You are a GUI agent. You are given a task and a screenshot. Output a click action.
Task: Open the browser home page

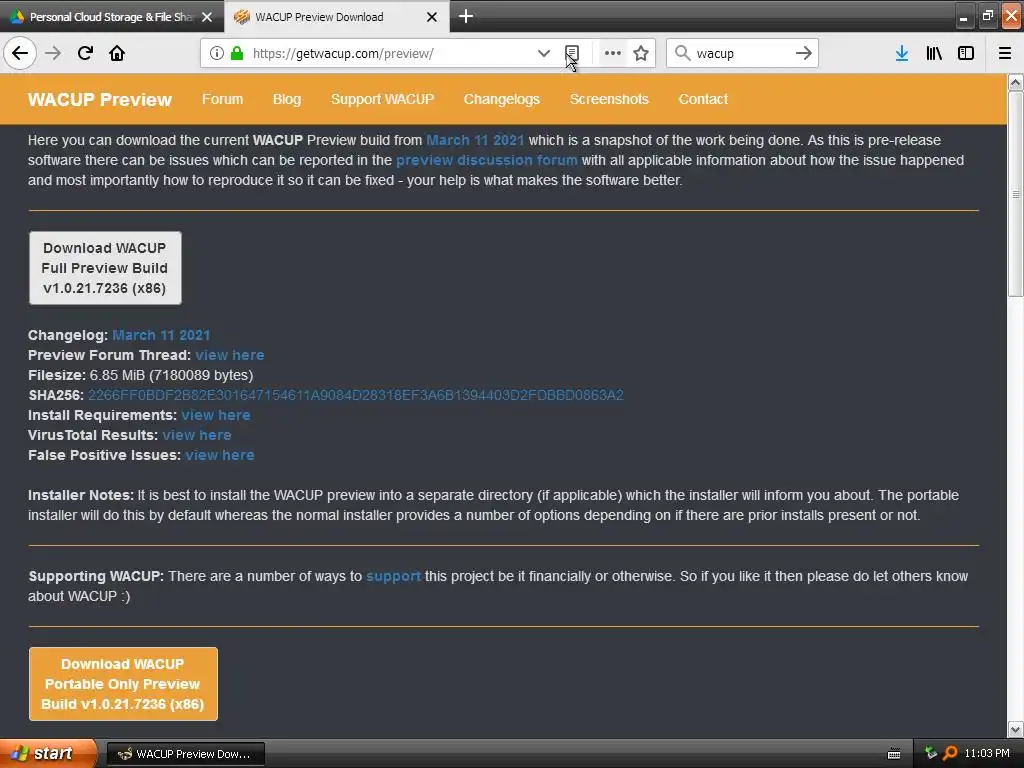tap(117, 53)
